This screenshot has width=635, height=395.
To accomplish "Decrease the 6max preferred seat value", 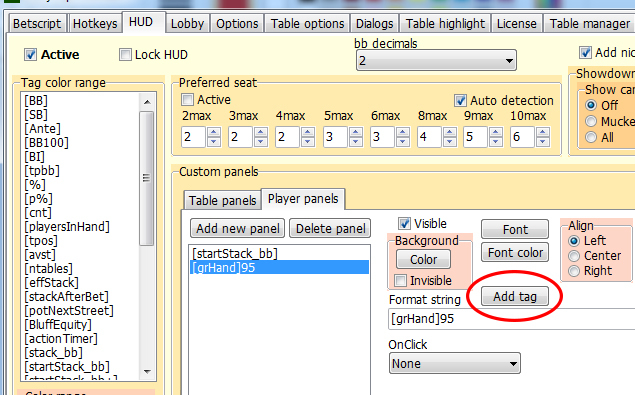I will 403,142.
